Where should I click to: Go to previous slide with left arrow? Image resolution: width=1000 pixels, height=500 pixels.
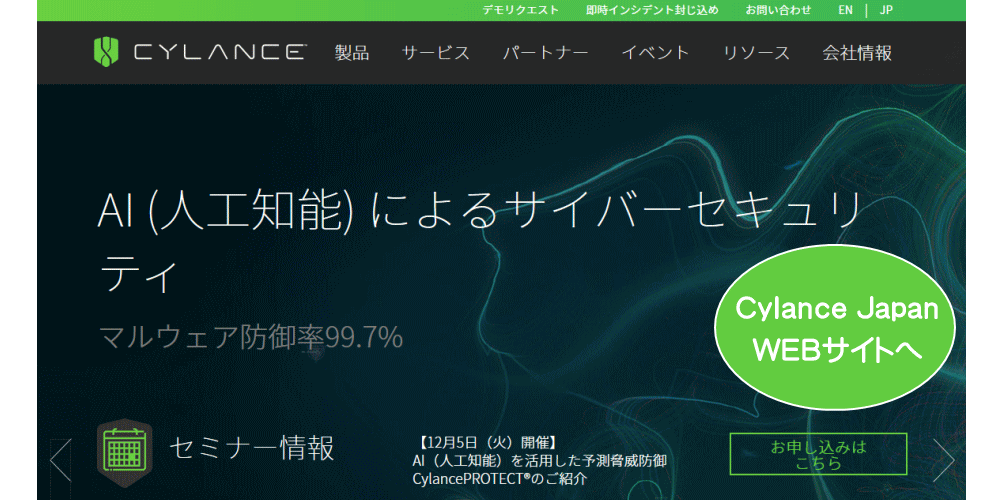pos(61,460)
